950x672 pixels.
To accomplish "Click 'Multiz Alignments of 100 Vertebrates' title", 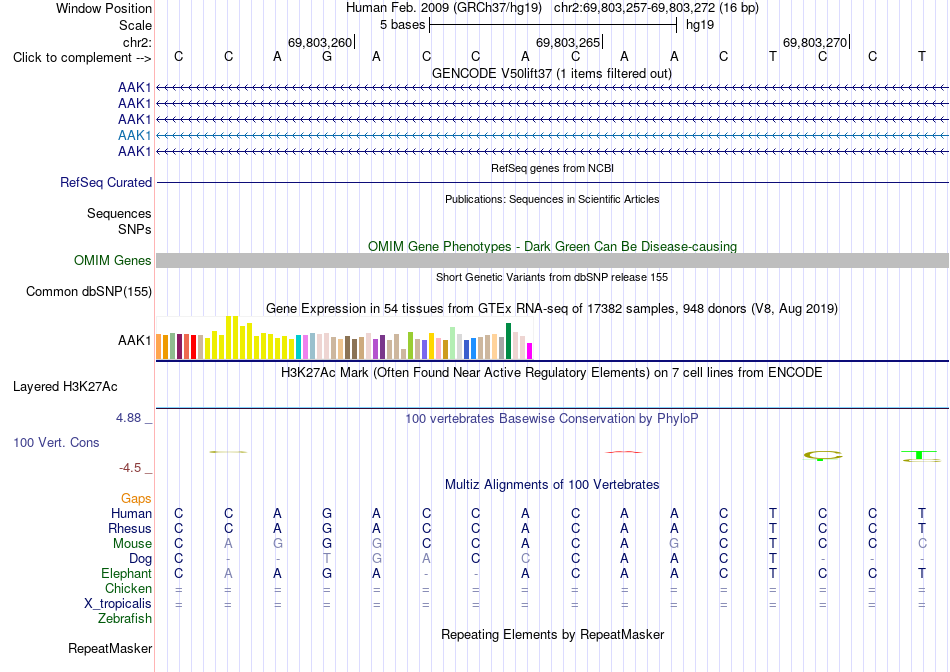I will click(x=552, y=485).
